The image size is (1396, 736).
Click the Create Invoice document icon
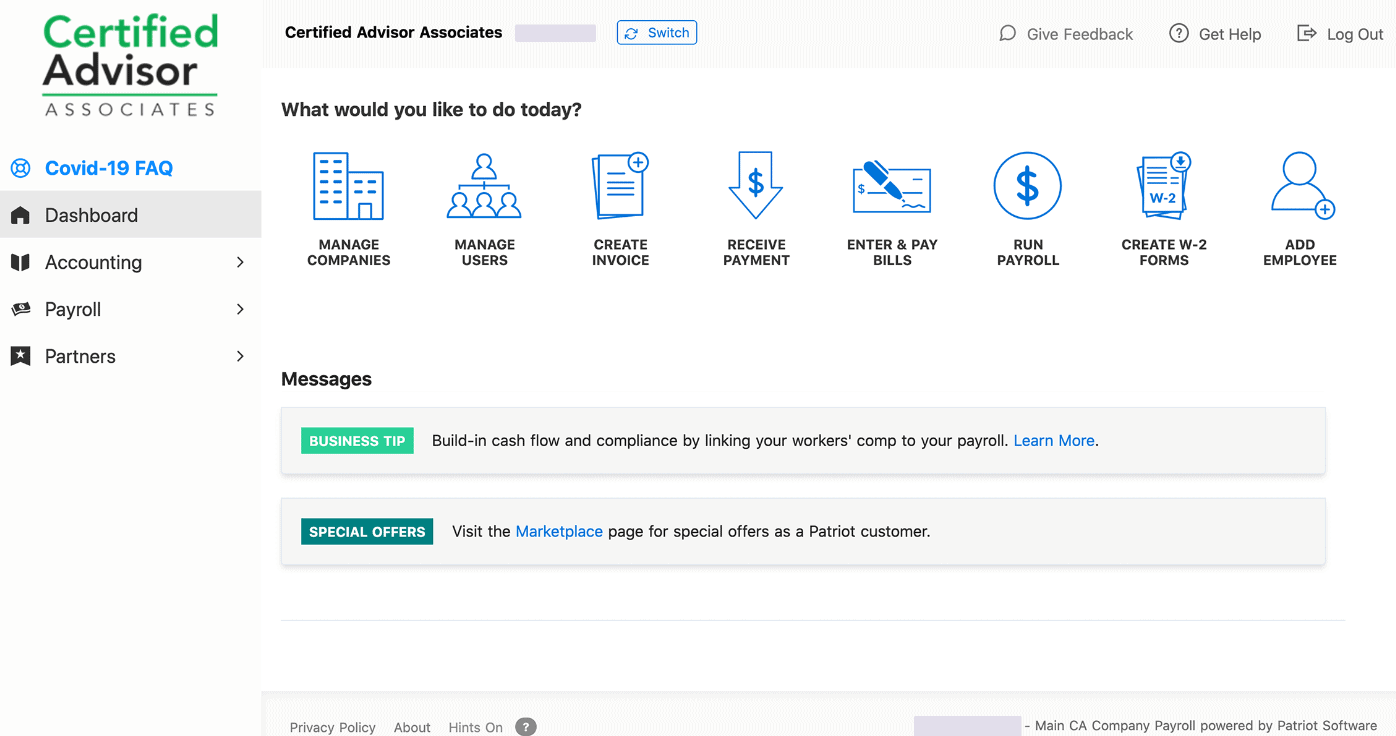620,186
